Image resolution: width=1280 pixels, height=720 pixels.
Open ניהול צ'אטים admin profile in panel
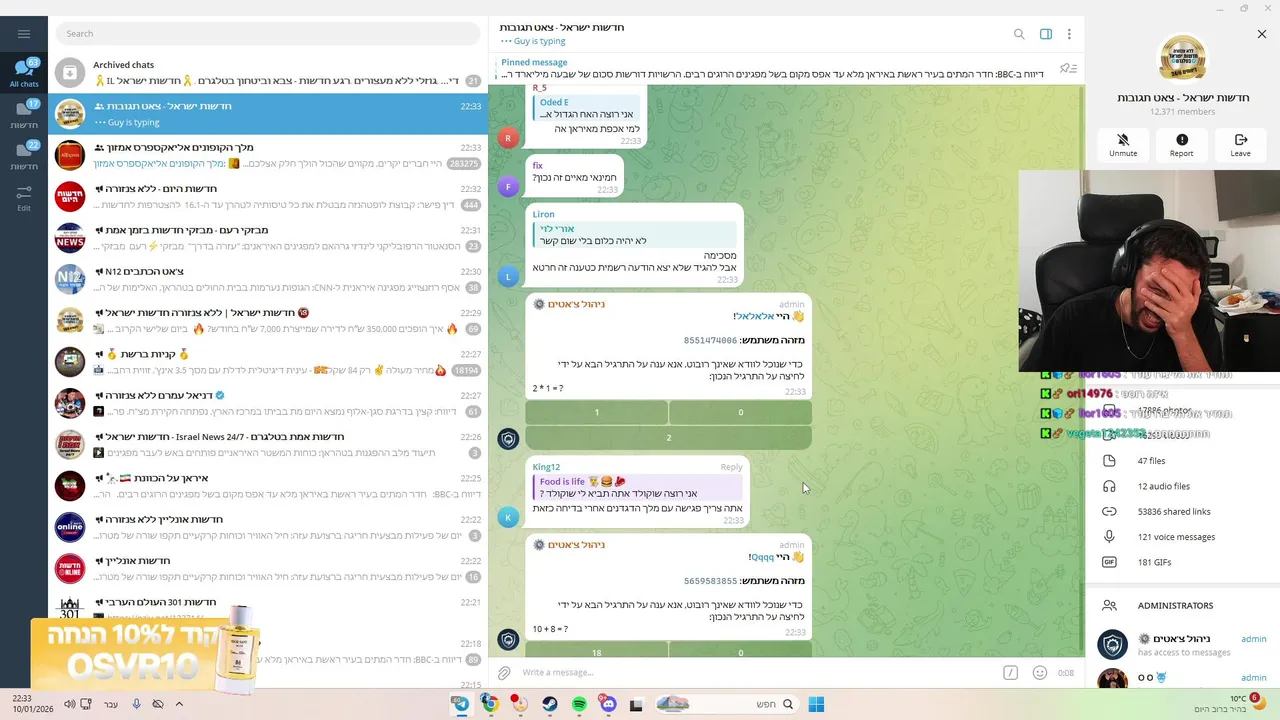[1182, 645]
